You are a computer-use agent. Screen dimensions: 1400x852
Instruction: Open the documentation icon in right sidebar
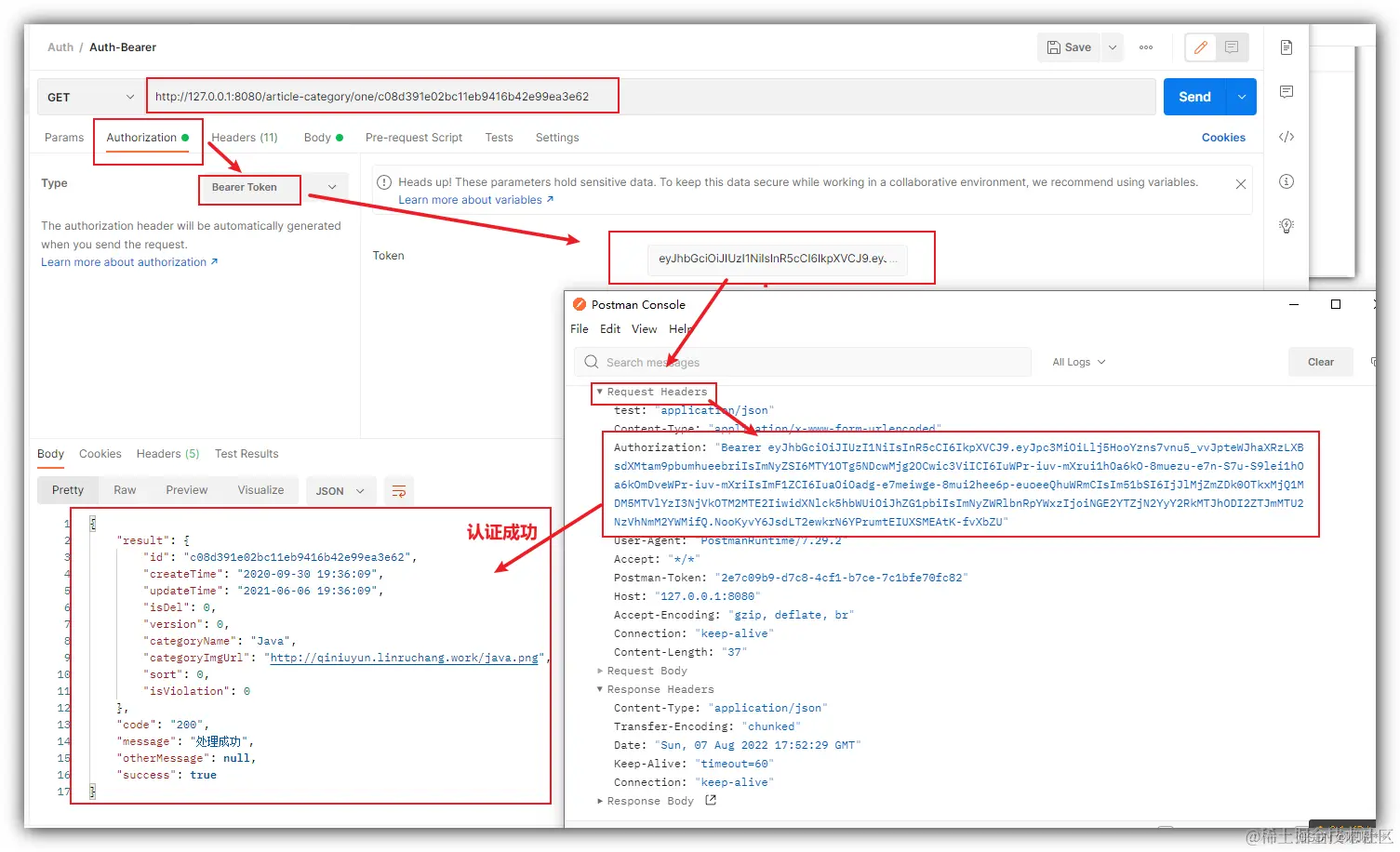pos(1287,47)
